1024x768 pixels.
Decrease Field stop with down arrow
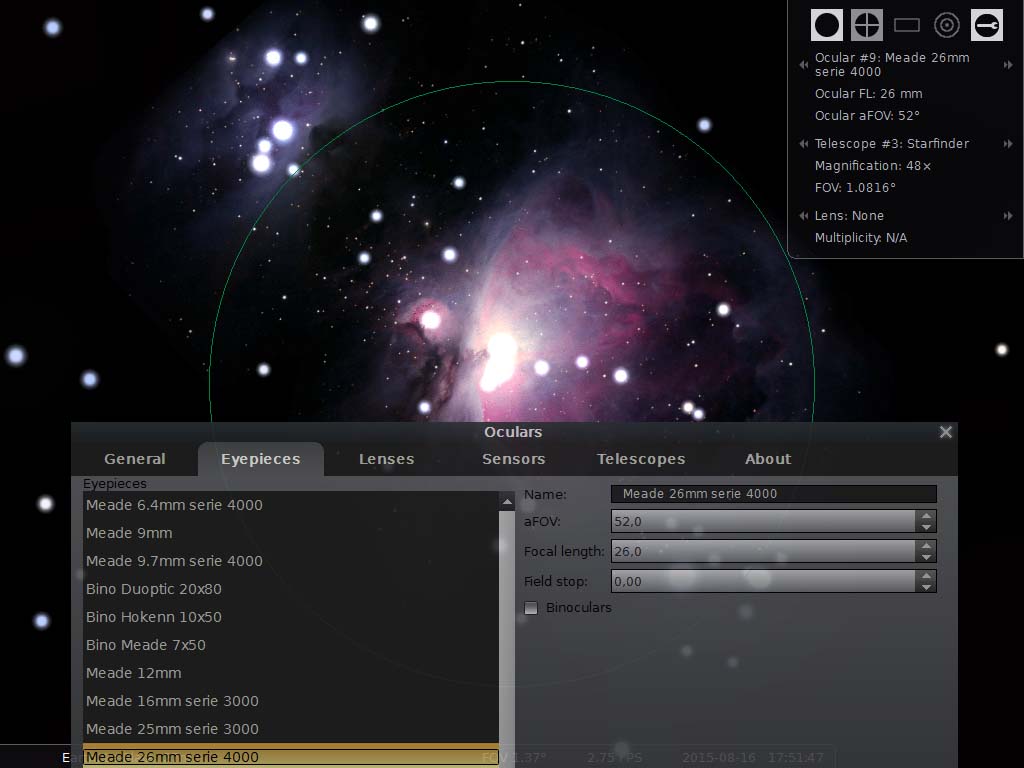click(926, 586)
